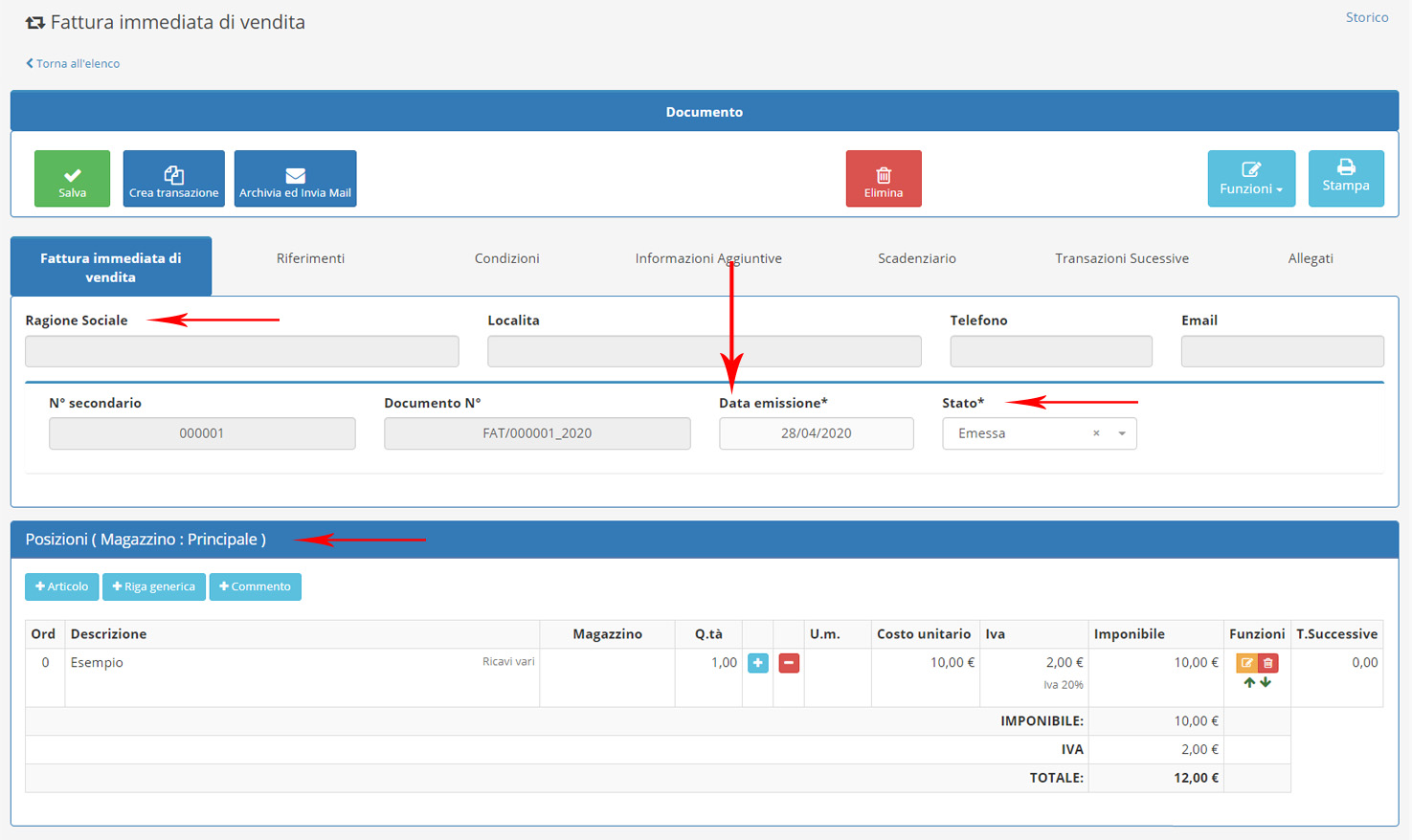Viewport: 1412px width, 840px height.
Task: Click the Crea transazione copy icon button
Action: 173,179
